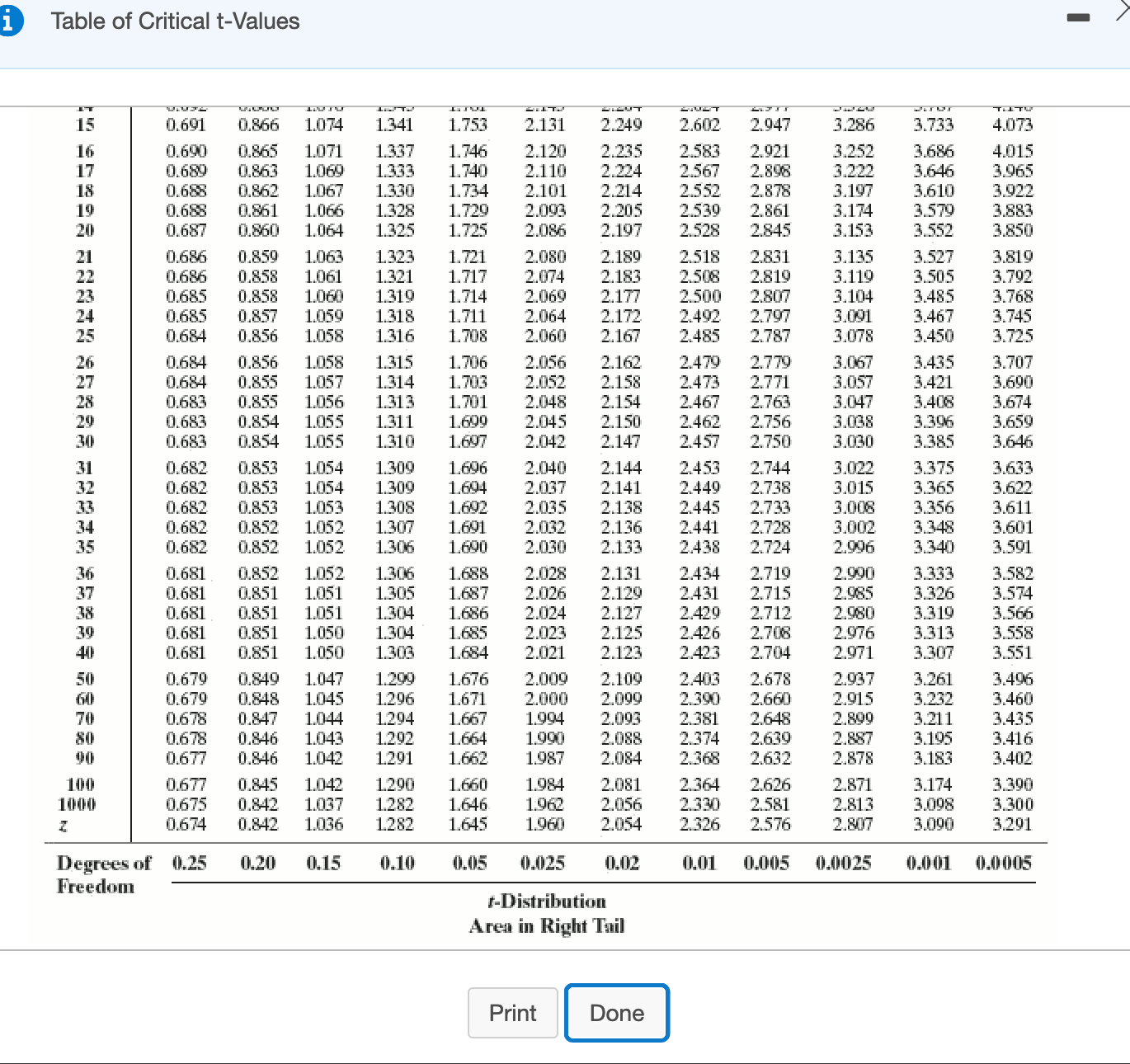The image size is (1130, 1064).
Task: Click the Degrees of Freedom label
Action: click(x=104, y=874)
